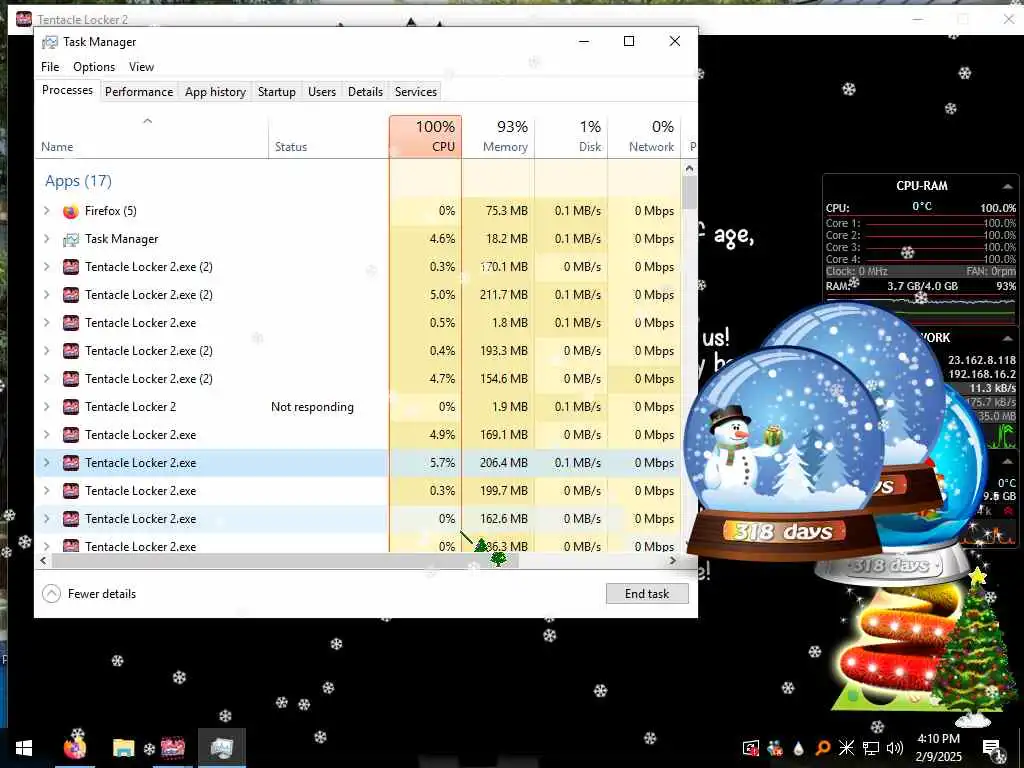Image resolution: width=1024 pixels, height=768 pixels.
Task: Click the snowman snow globe countdown widget
Action: pyautogui.click(x=783, y=455)
